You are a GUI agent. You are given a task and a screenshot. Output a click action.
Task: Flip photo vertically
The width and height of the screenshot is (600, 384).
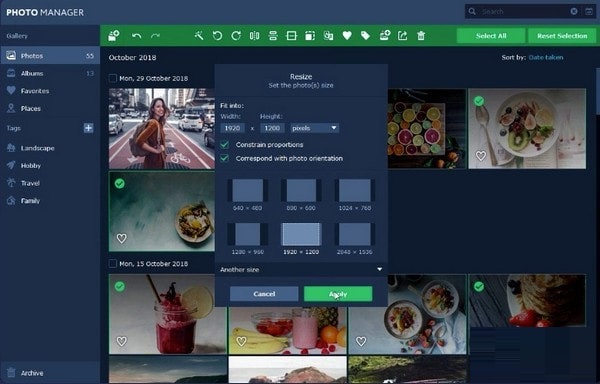click(x=273, y=36)
